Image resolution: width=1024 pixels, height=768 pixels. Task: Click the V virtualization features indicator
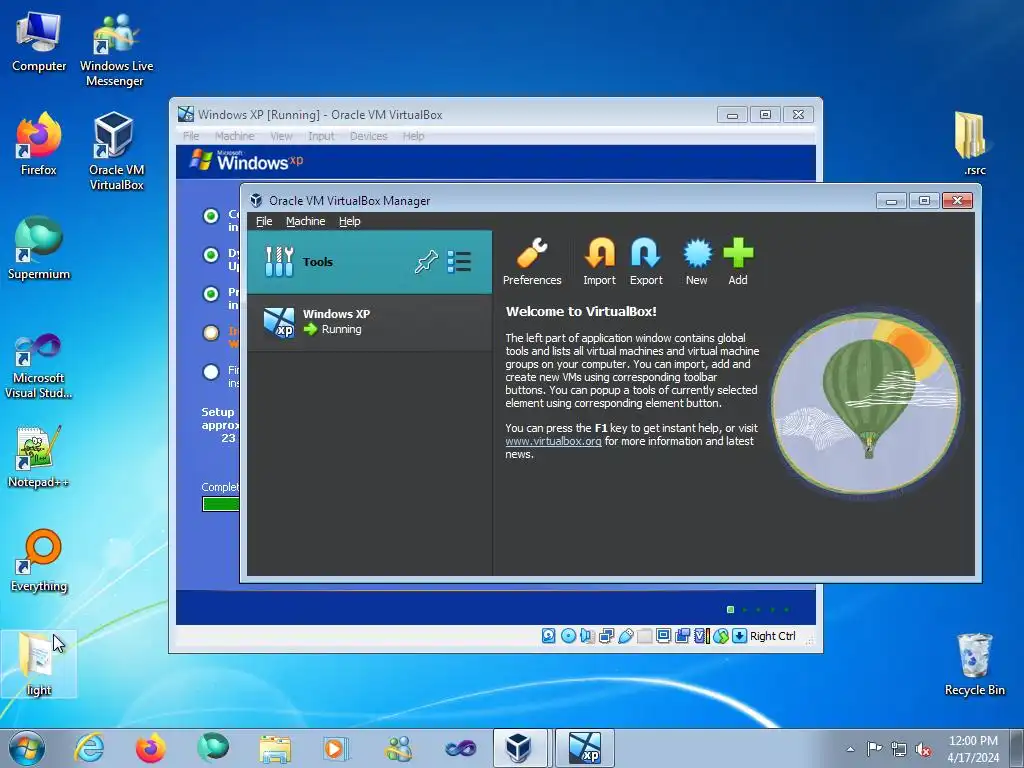click(x=701, y=635)
